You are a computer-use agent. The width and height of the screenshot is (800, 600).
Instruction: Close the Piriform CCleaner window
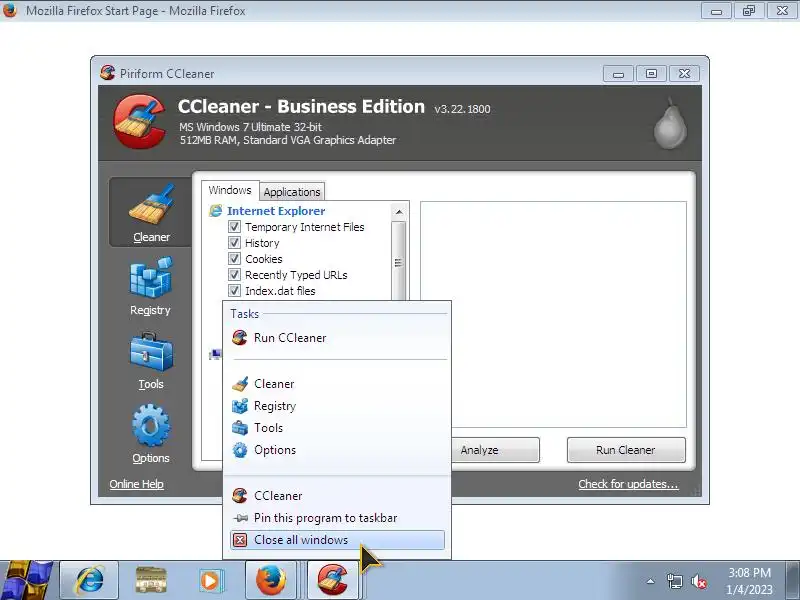coord(684,74)
